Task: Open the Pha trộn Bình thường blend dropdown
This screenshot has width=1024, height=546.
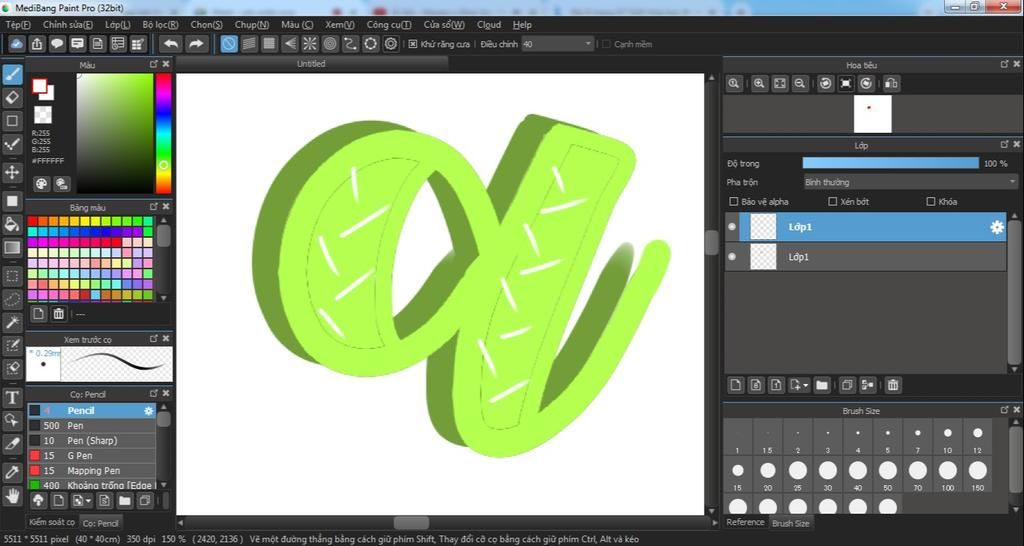Action: pyautogui.click(x=910, y=182)
